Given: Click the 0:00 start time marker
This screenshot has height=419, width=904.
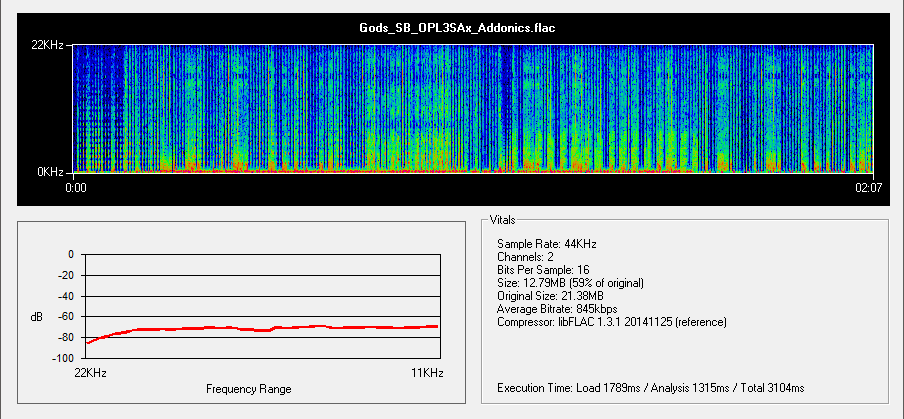Looking at the screenshot, I should click(77, 186).
